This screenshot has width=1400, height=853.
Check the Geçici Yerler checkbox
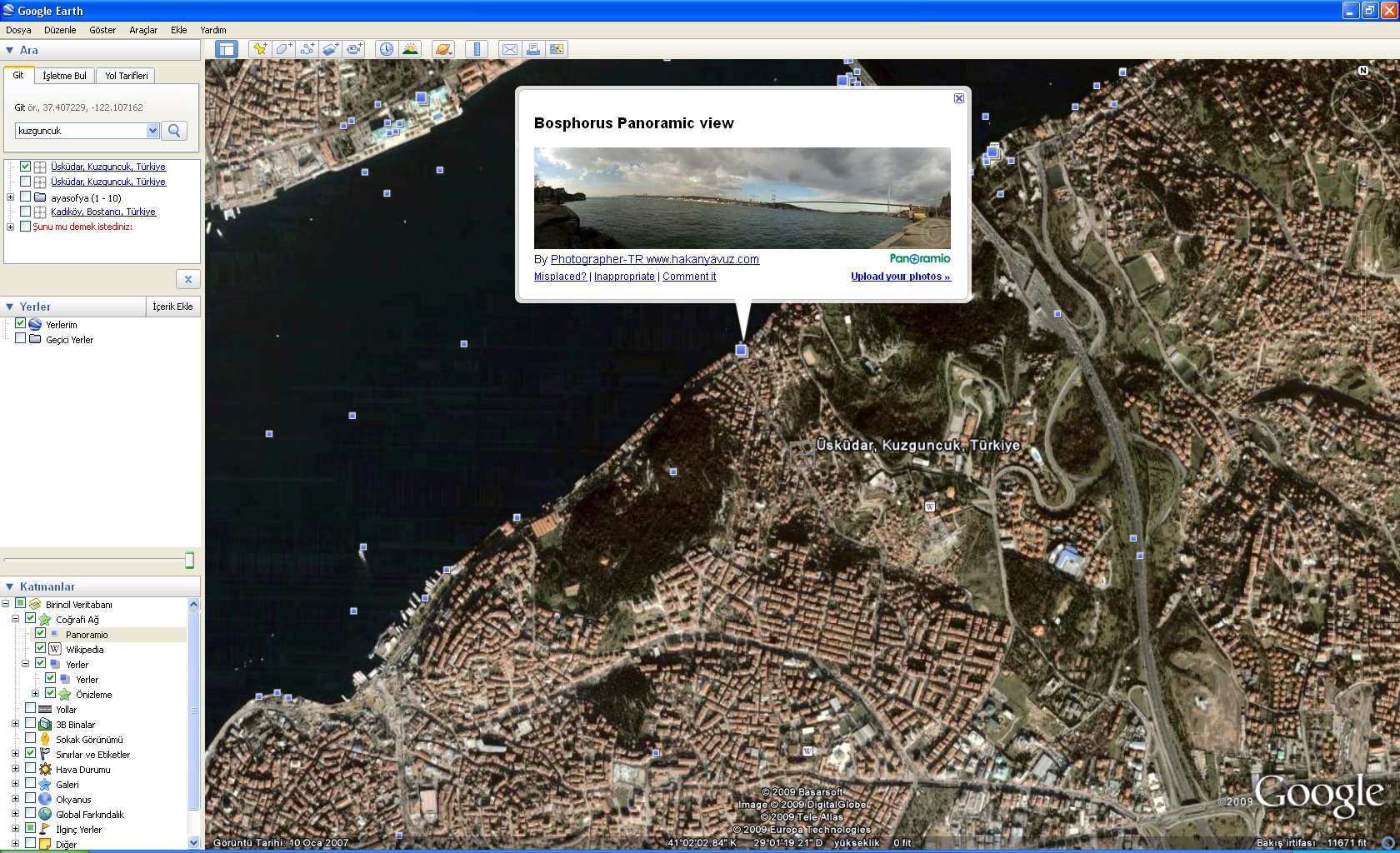pyautogui.click(x=20, y=338)
